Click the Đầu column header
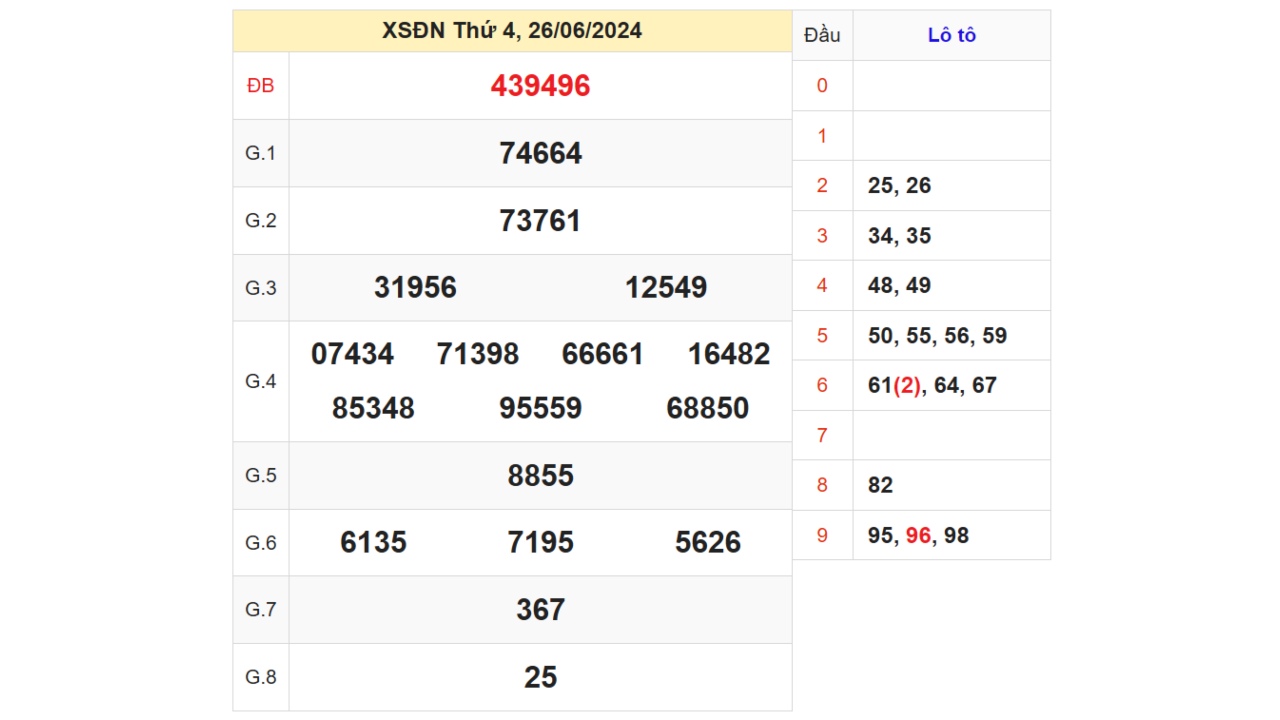The width and height of the screenshot is (1280, 720). tap(822, 35)
